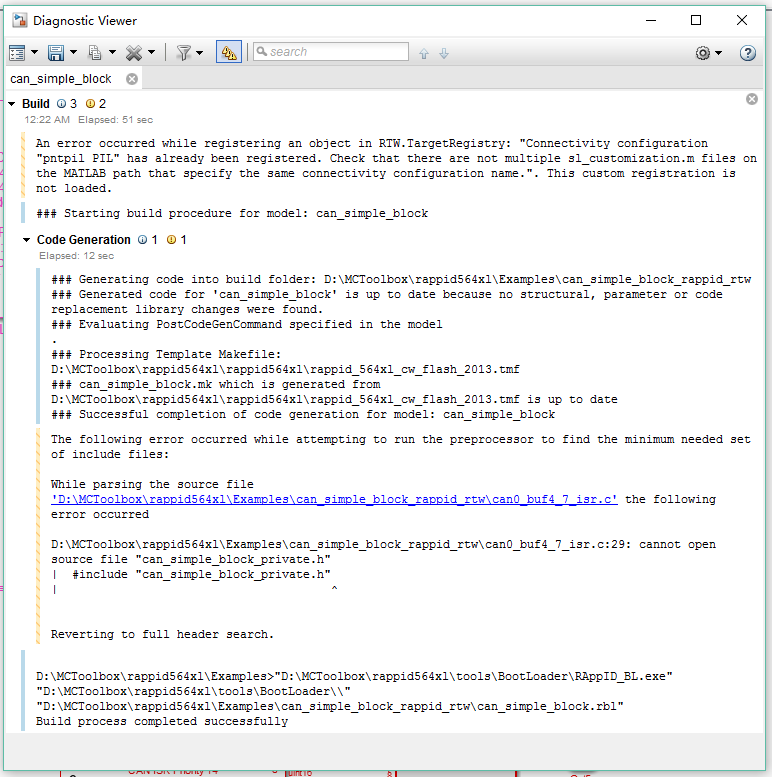
Task: Click the save diagnostics icon
Action: point(55,53)
